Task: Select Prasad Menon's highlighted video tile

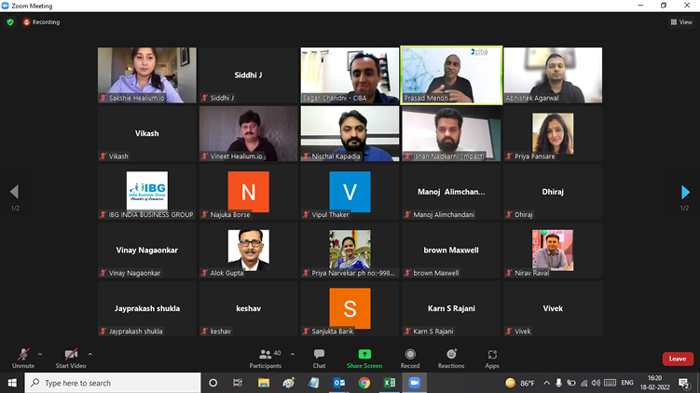Action: pos(451,75)
